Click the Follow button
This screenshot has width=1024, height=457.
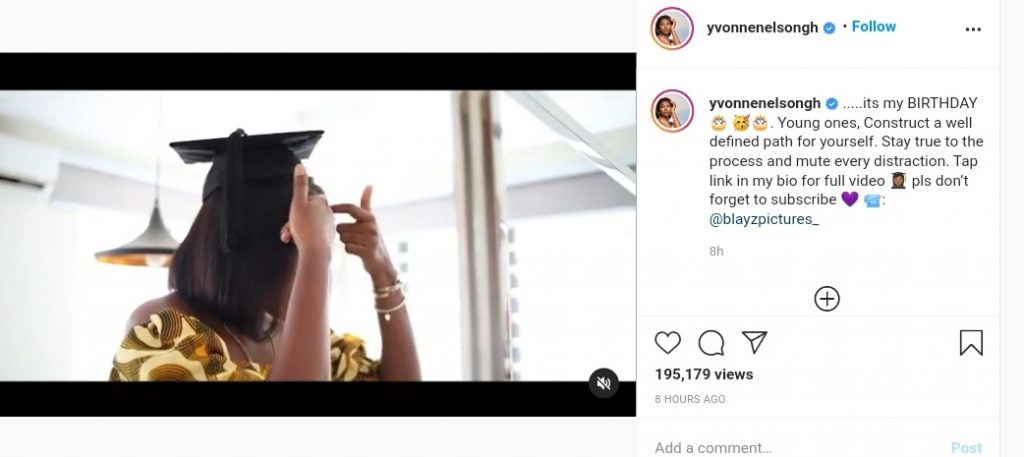(873, 27)
